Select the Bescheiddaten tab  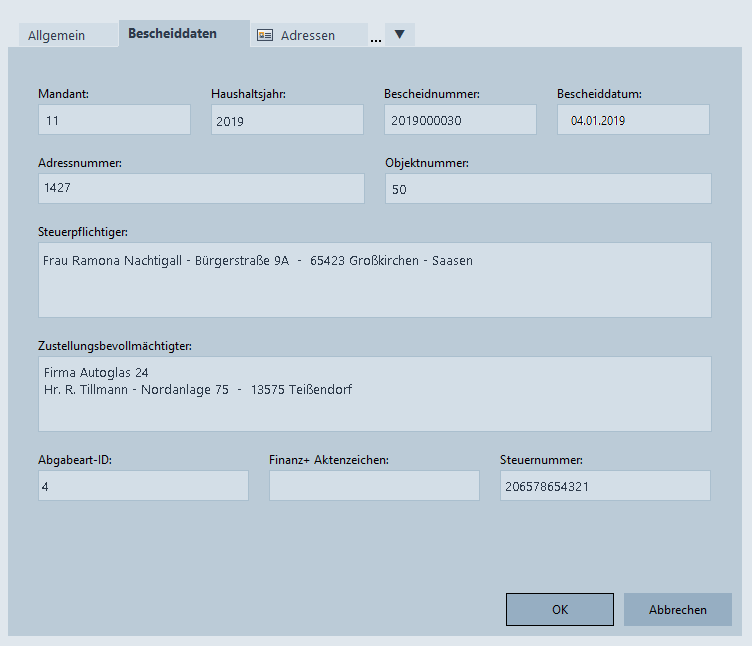(172, 33)
